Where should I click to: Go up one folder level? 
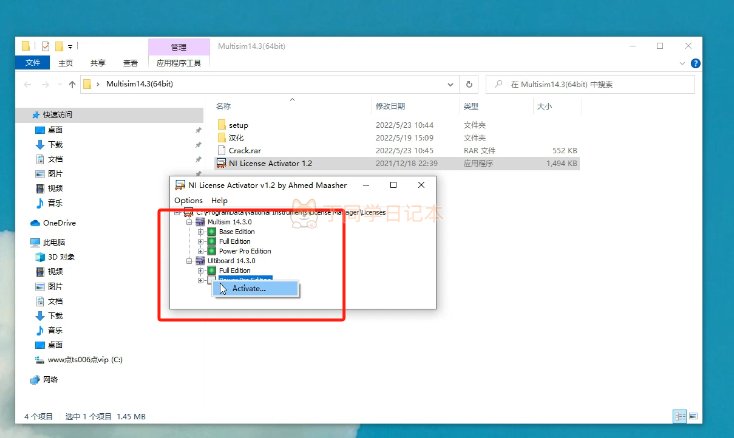[x=72, y=84]
